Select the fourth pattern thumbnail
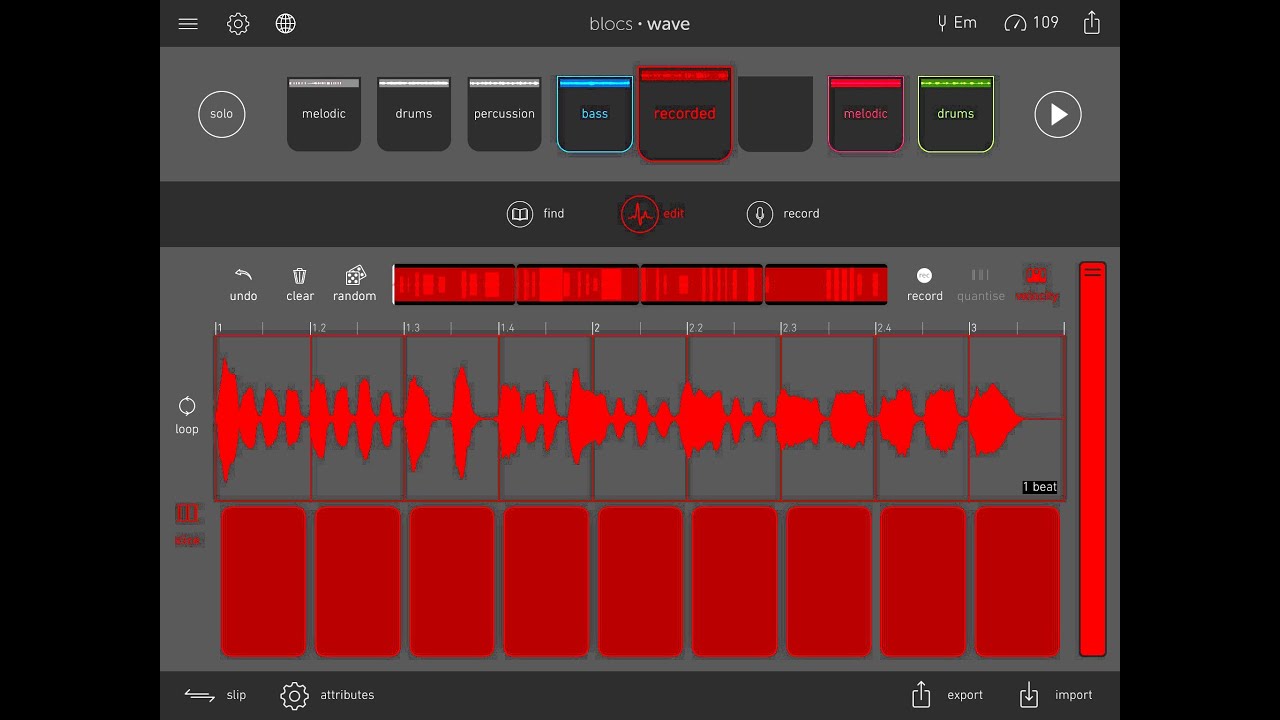1280x720 pixels. 826,285
